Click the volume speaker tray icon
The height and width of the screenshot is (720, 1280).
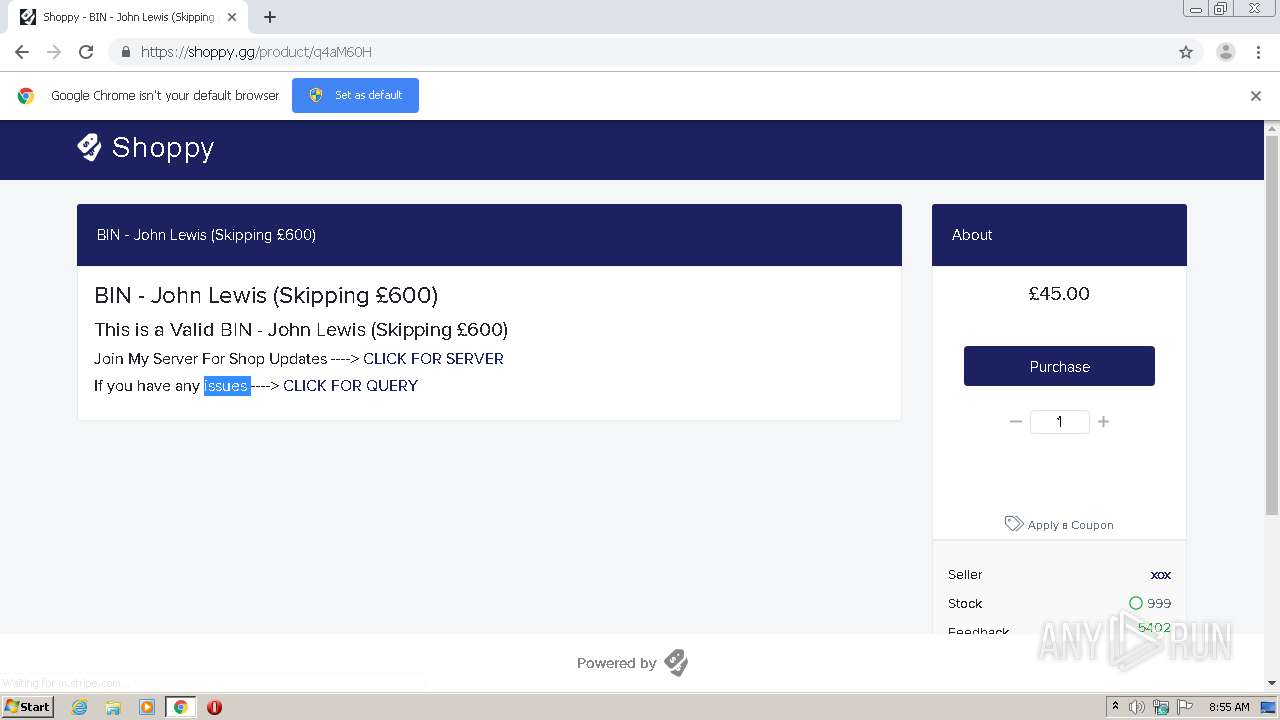[x=1136, y=707]
